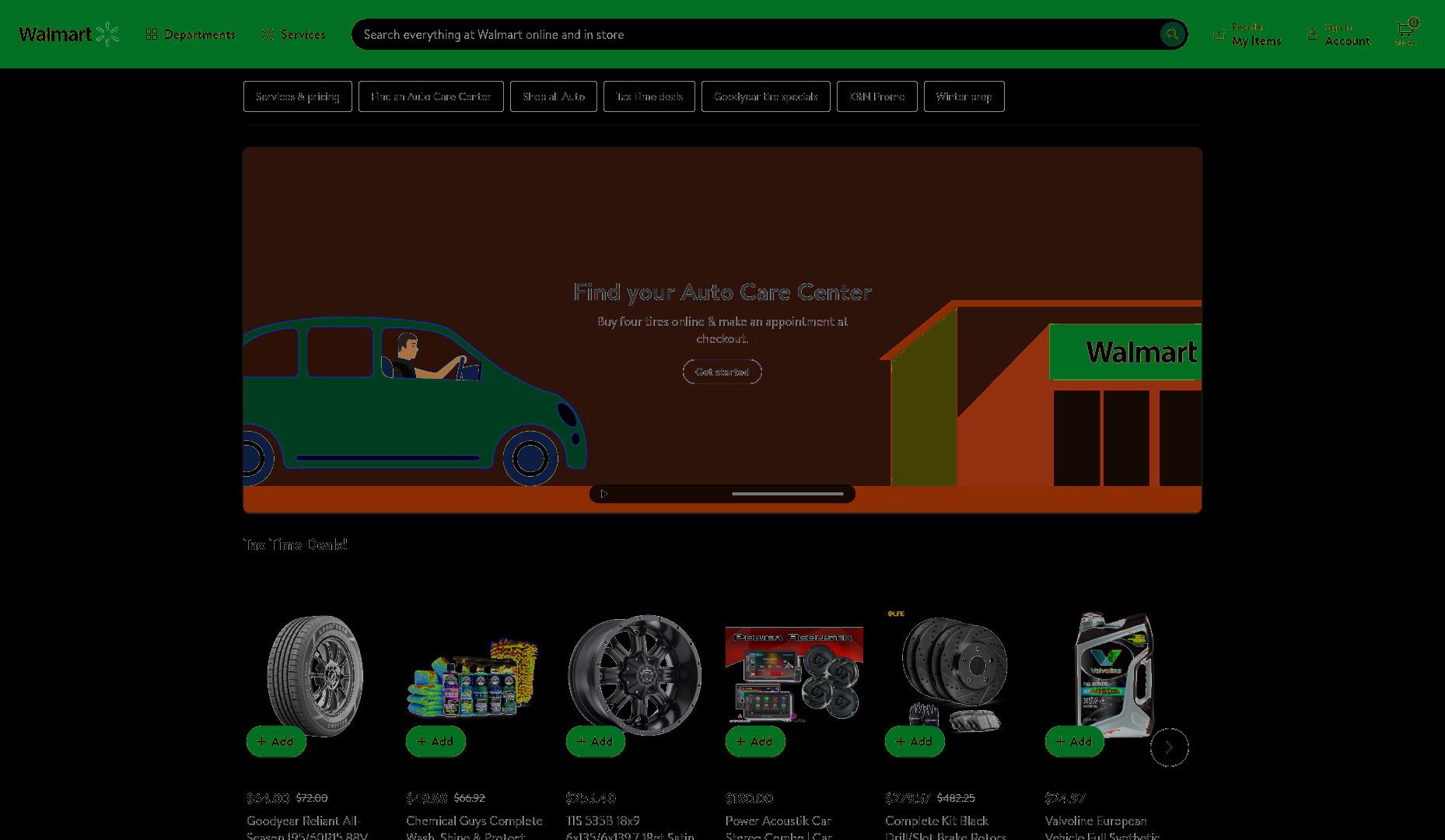Show next Tax Time Deals products
The width and height of the screenshot is (1445, 840).
(x=1170, y=747)
